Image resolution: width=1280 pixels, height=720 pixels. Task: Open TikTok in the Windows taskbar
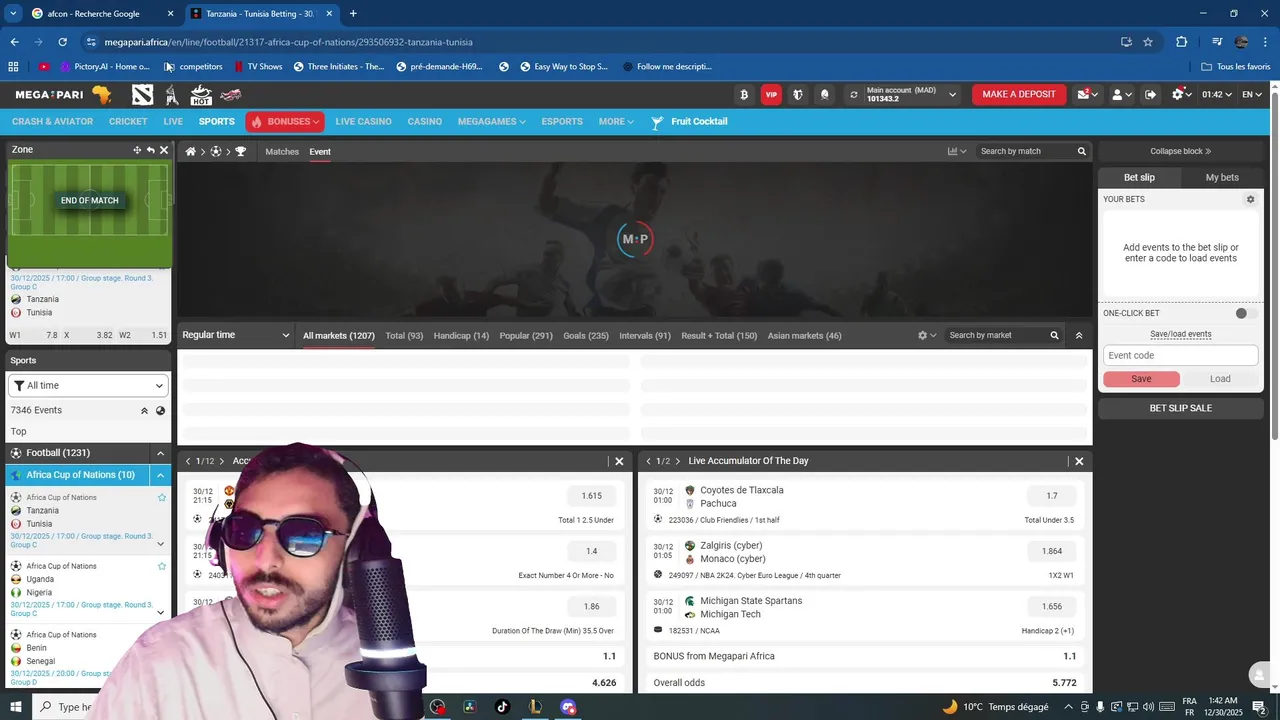[x=502, y=707]
